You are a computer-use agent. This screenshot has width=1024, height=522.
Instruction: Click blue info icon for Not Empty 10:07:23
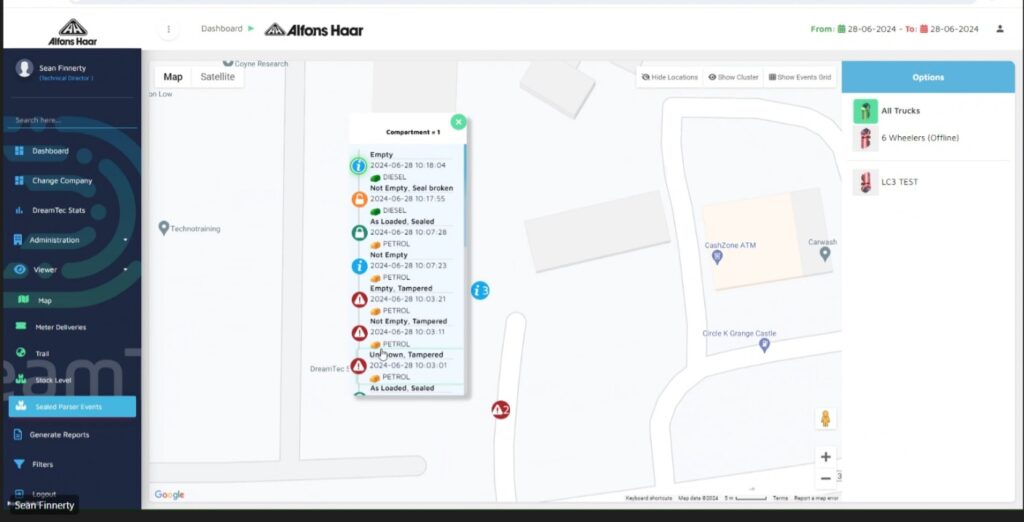[359, 266]
